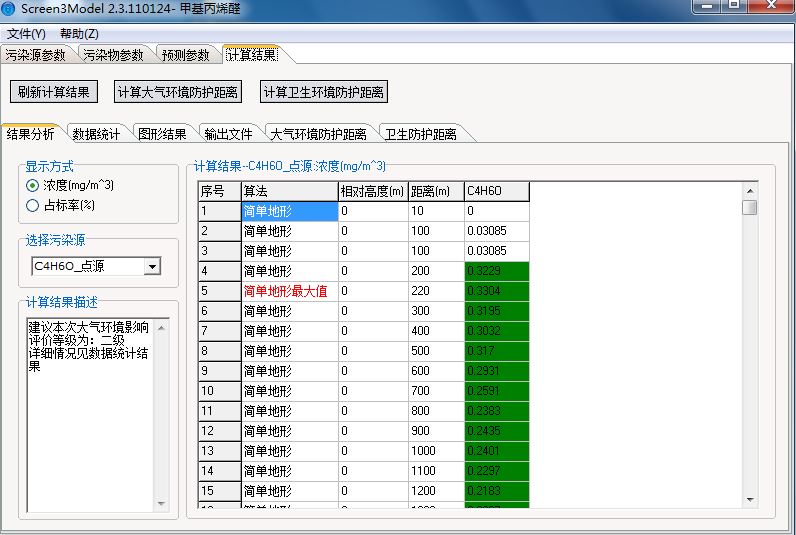Screen dimensions: 796x535
Task: Click distance cell 1200
Action: (436, 491)
